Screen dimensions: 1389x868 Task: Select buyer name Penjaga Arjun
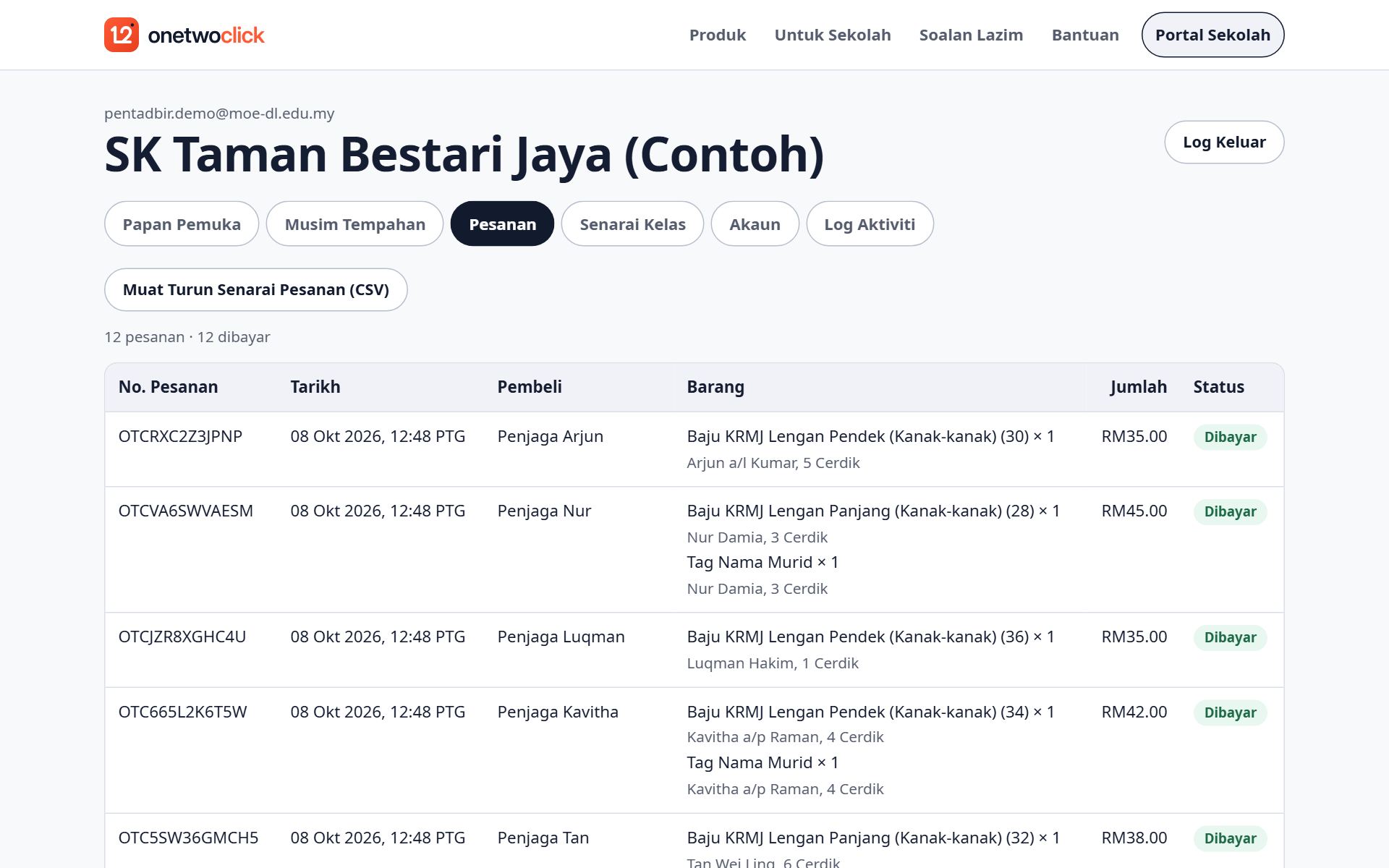(550, 436)
